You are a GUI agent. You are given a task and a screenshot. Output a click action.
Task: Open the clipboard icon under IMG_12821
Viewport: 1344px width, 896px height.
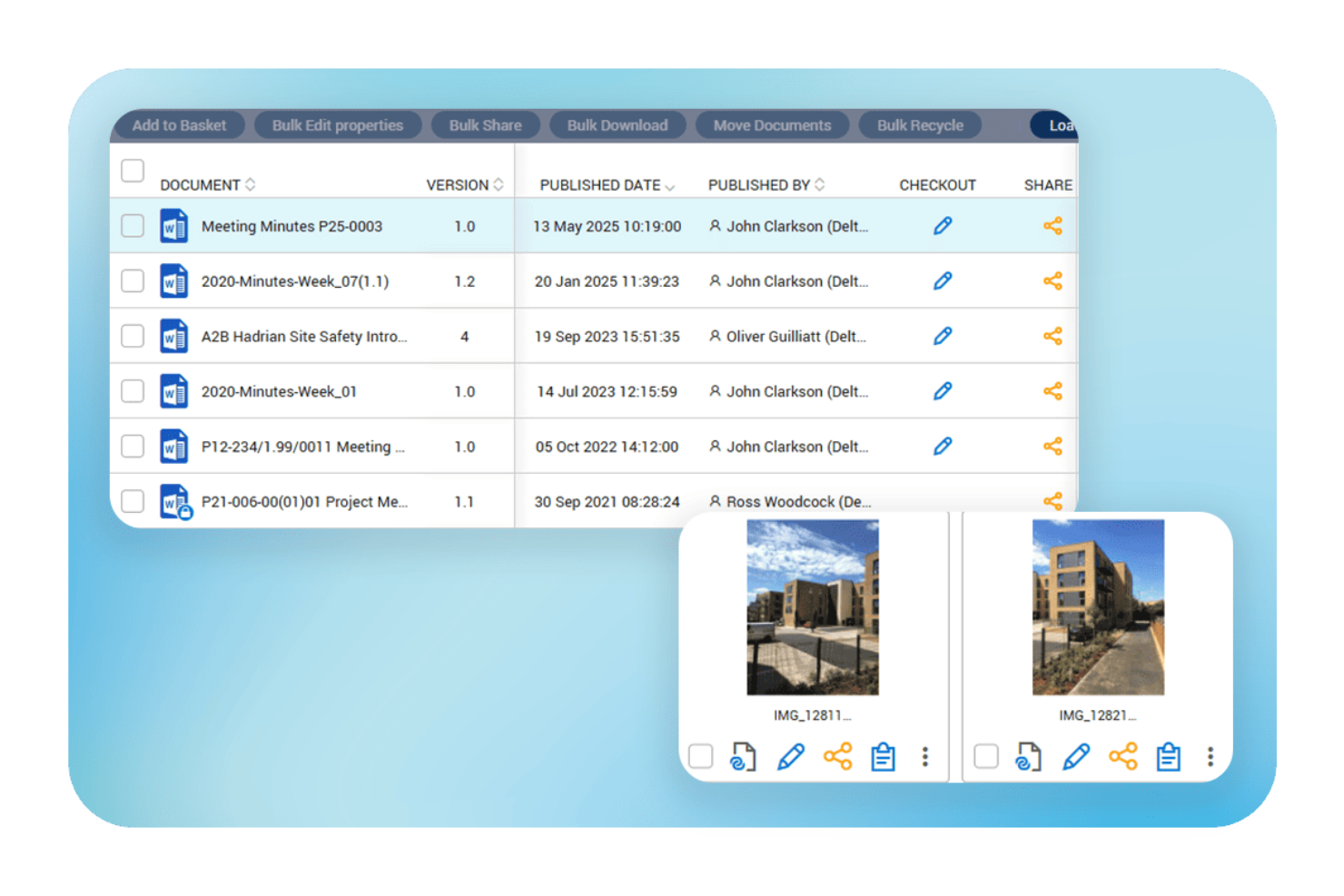pyautogui.click(x=1168, y=755)
